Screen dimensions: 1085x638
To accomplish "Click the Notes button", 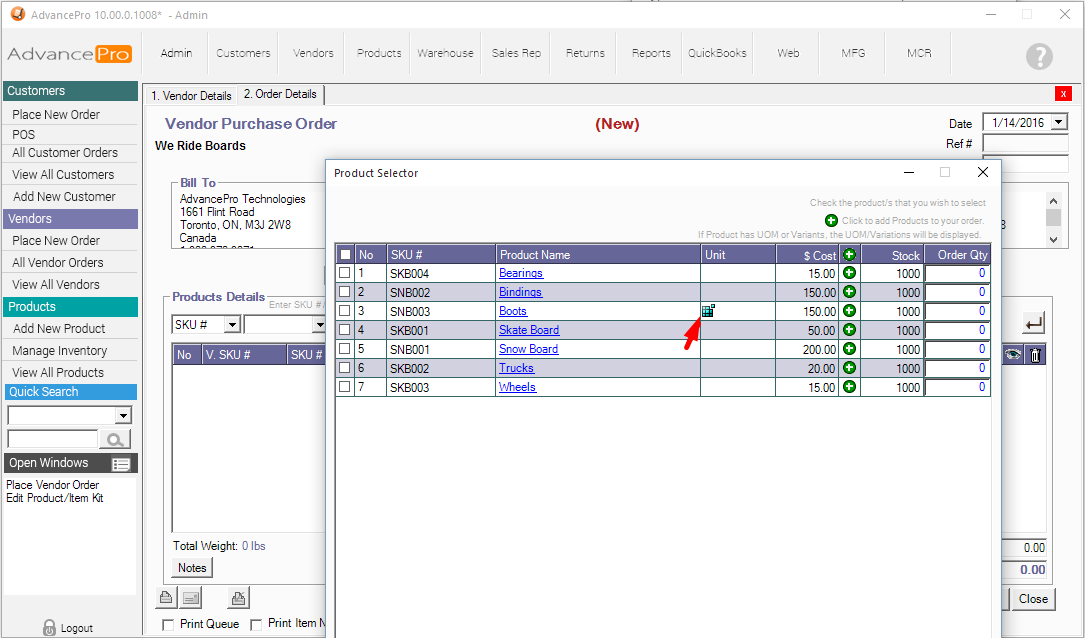I will (192, 568).
